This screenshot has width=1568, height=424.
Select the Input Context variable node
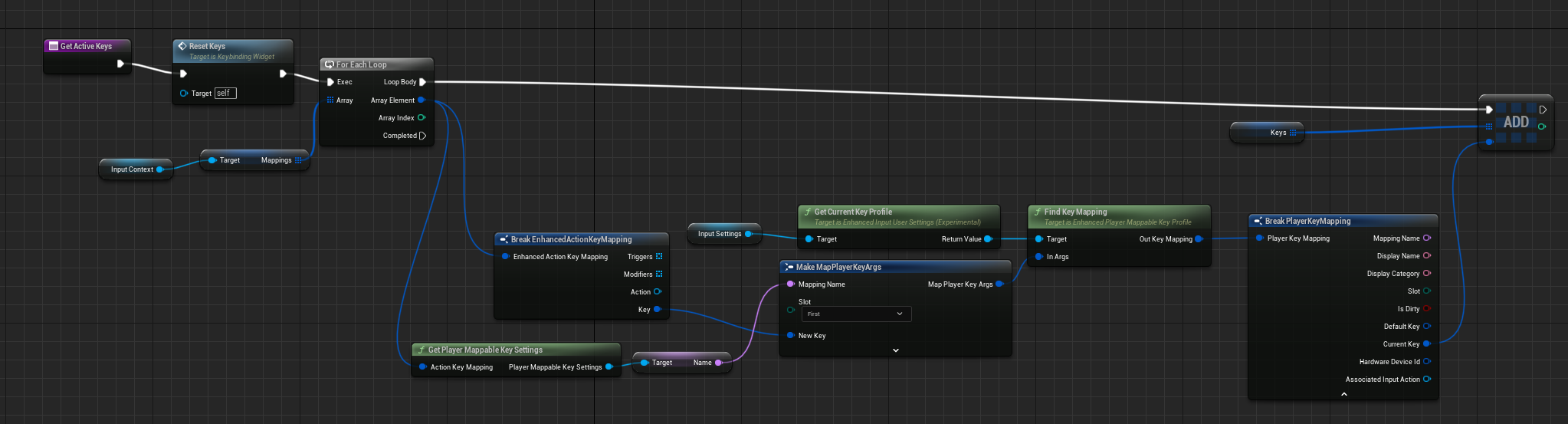pyautogui.click(x=132, y=169)
